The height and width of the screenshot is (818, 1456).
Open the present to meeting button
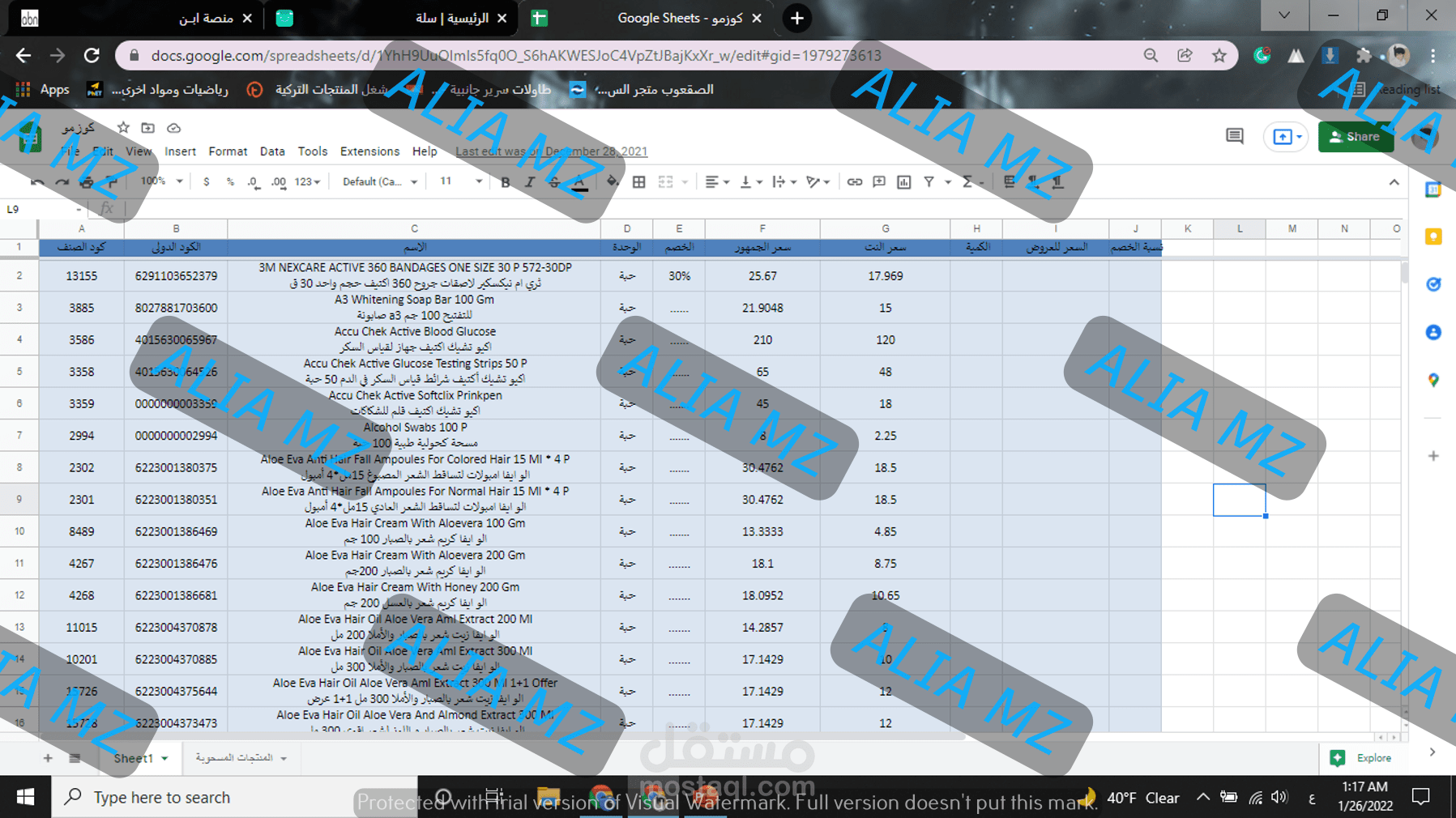1285,137
